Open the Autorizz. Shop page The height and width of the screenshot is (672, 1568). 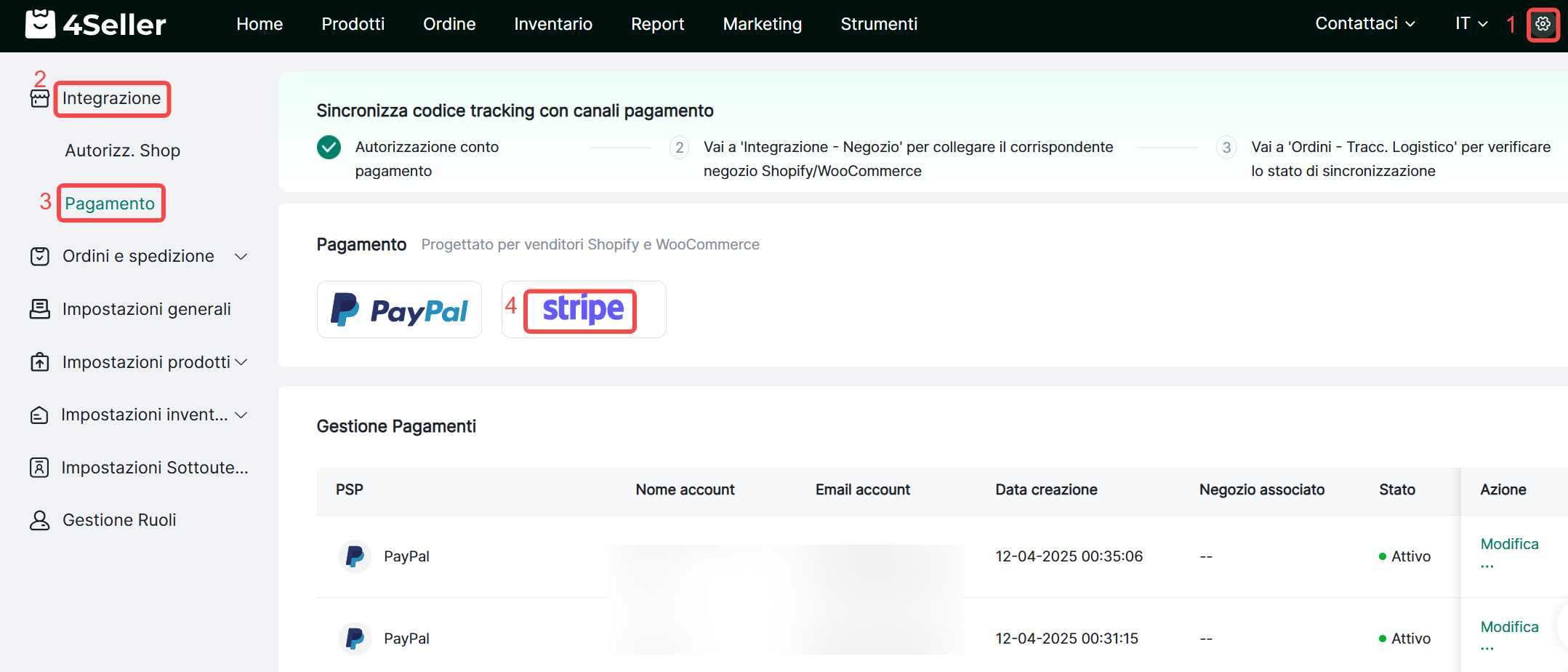point(122,151)
